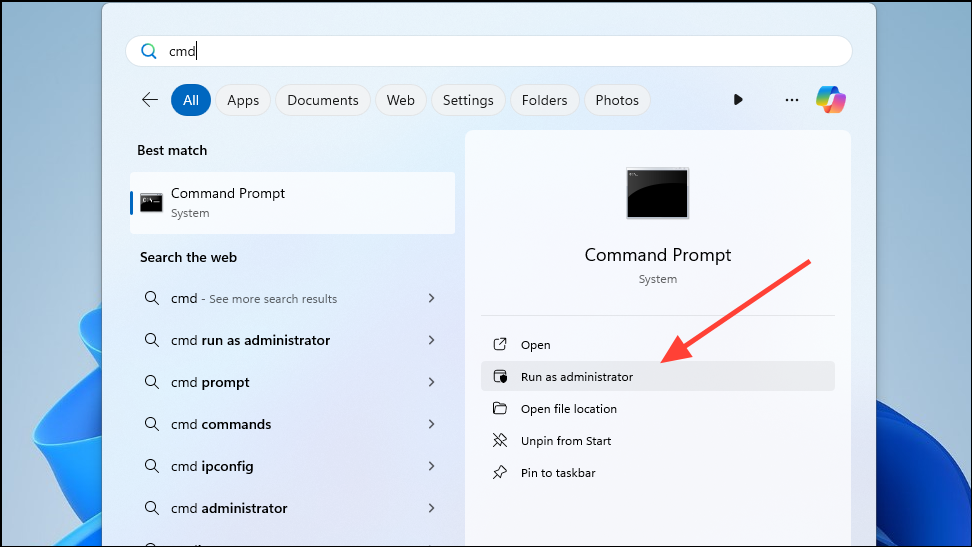Image resolution: width=972 pixels, height=547 pixels.
Task: Open web suggestion 'cmd administrator'
Action: click(293, 508)
